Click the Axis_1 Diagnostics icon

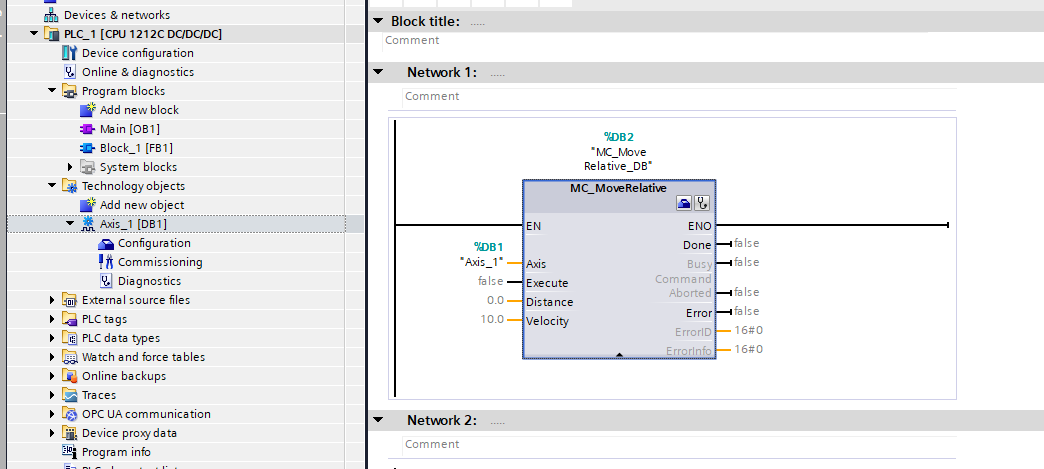tap(106, 280)
